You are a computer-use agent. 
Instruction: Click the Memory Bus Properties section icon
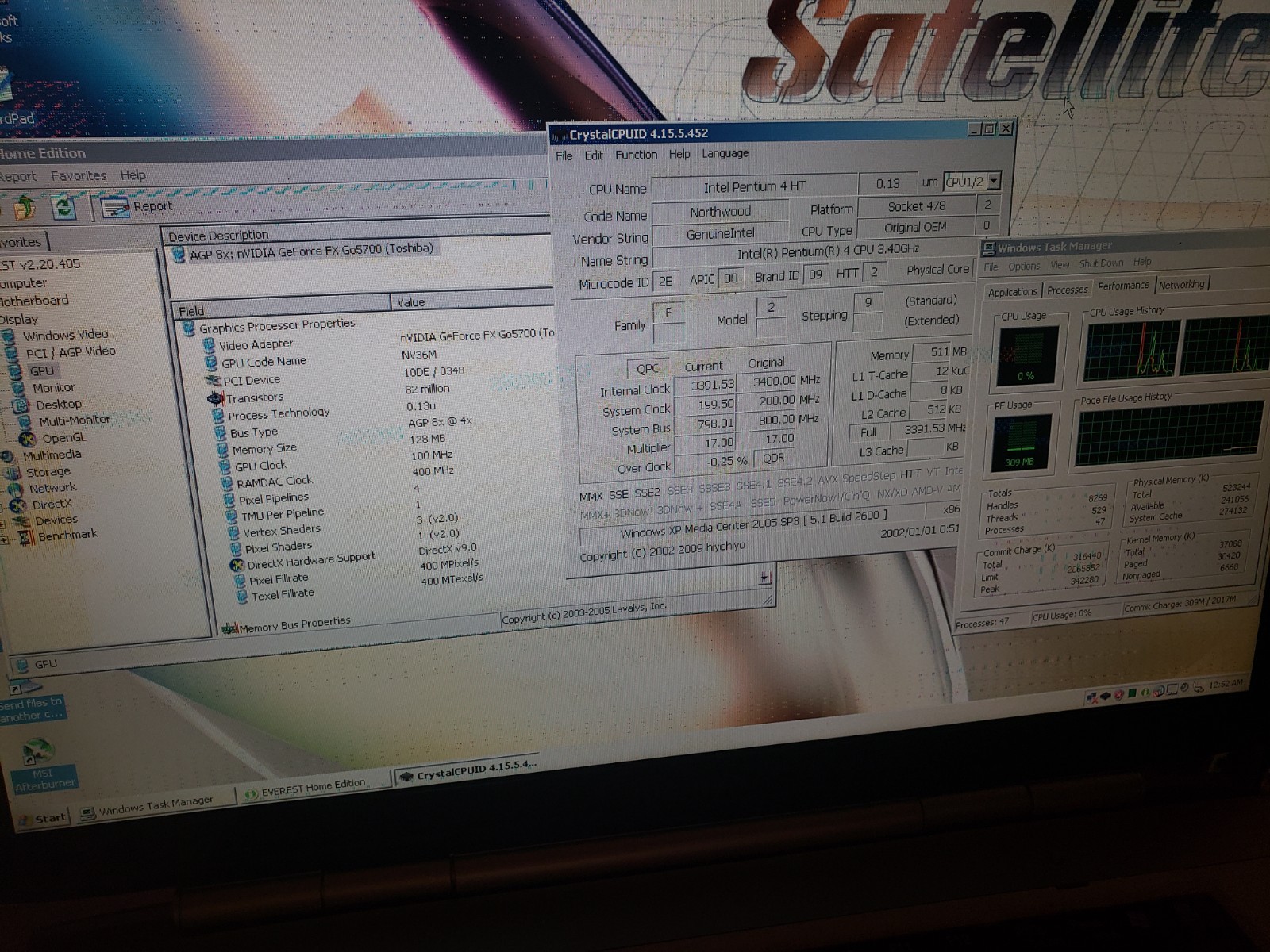pyautogui.click(x=230, y=628)
